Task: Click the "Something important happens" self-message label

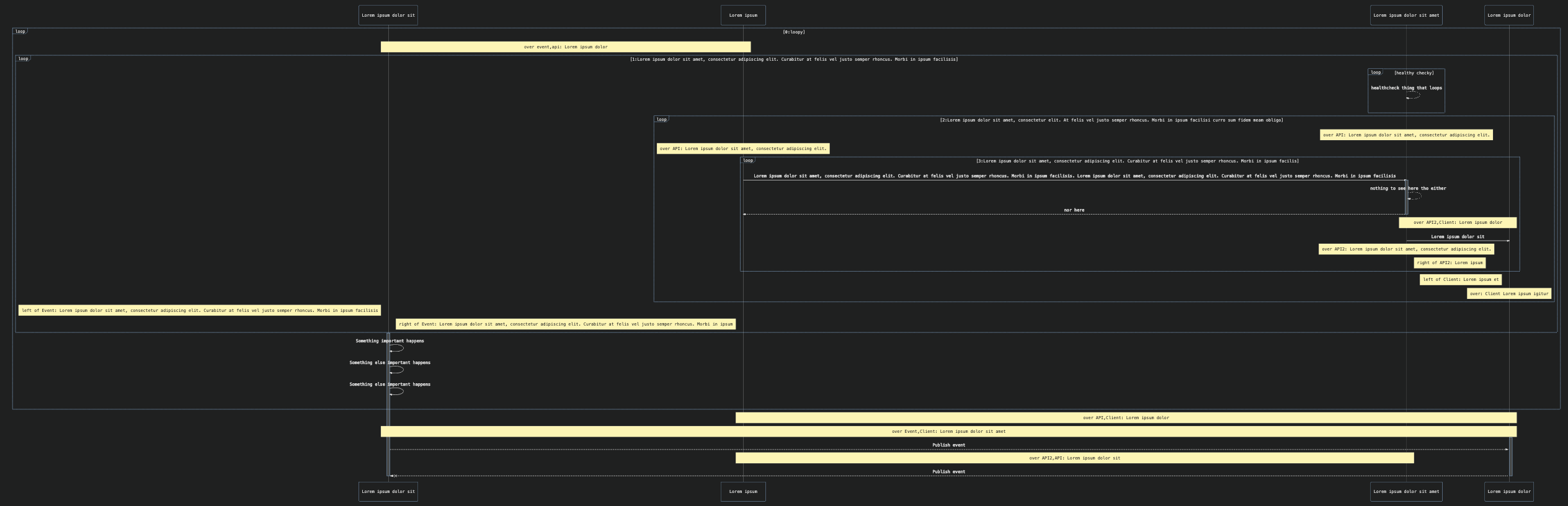Action: coord(390,341)
